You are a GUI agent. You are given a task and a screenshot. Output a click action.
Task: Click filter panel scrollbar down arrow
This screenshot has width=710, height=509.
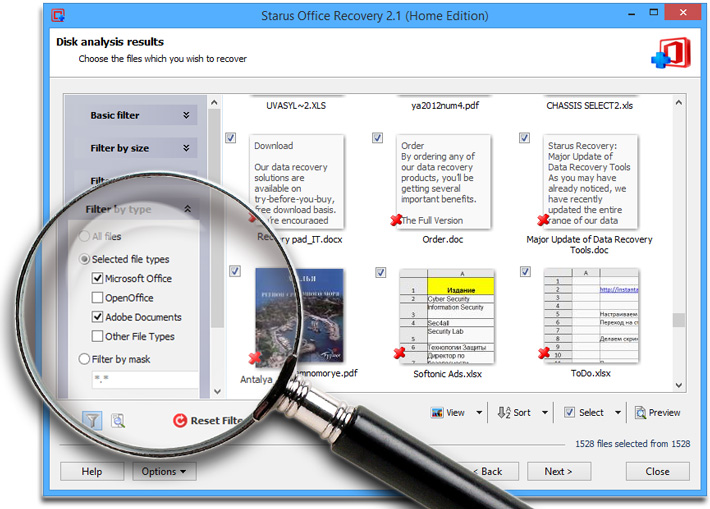click(x=217, y=391)
